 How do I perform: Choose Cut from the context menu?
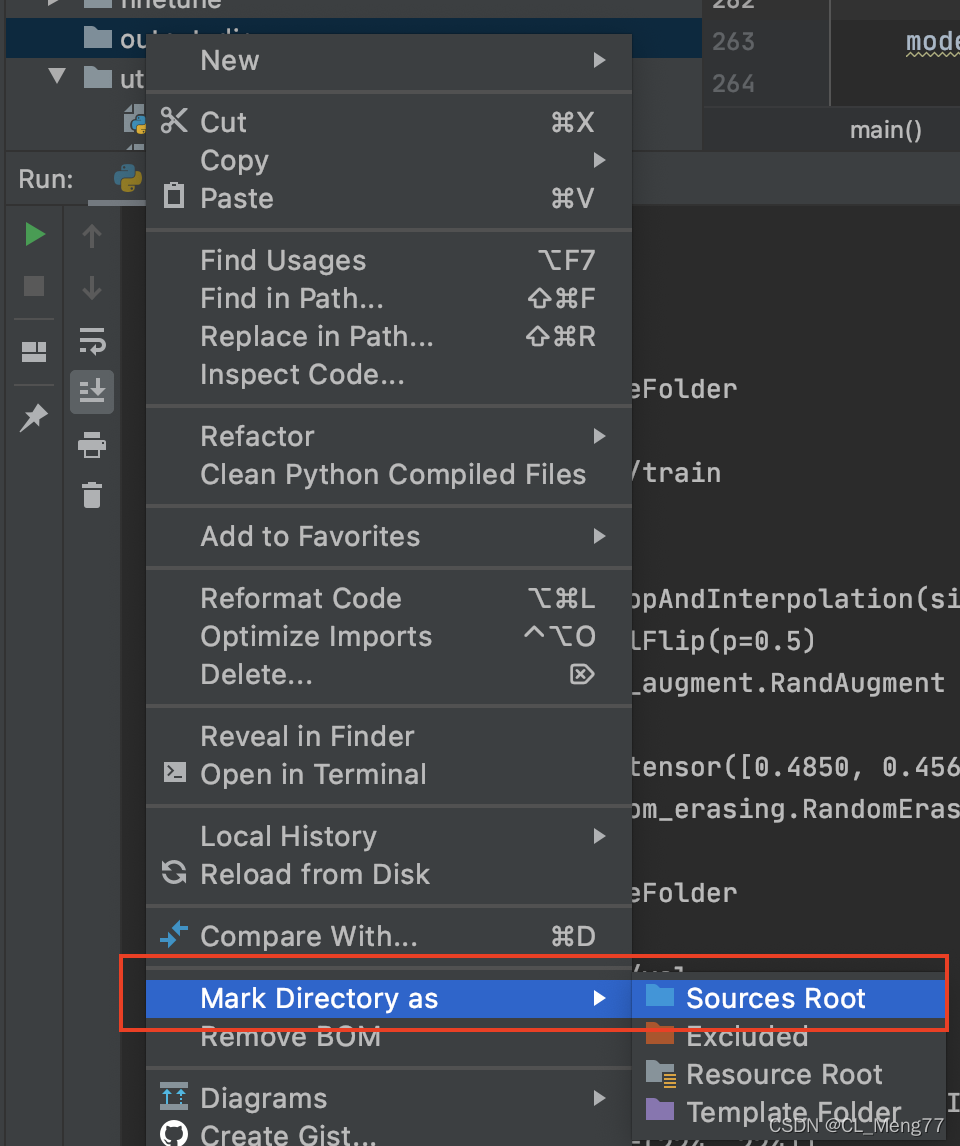(389, 122)
